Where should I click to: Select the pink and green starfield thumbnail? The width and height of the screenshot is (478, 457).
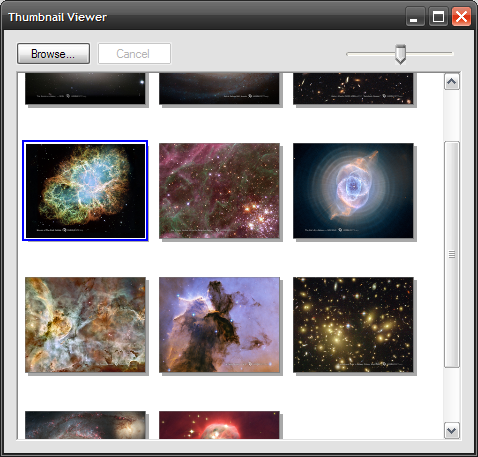coord(219,191)
